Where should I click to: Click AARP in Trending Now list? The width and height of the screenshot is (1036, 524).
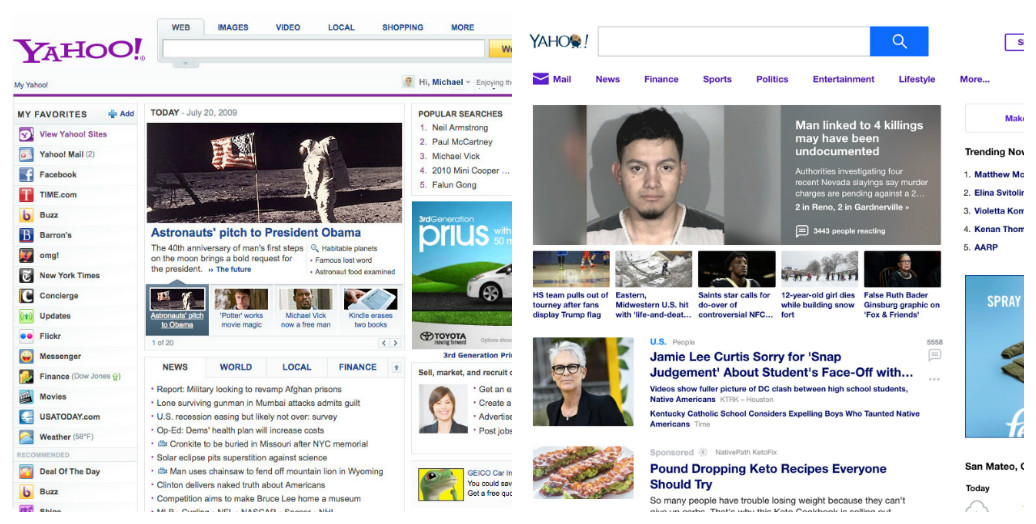click(986, 247)
